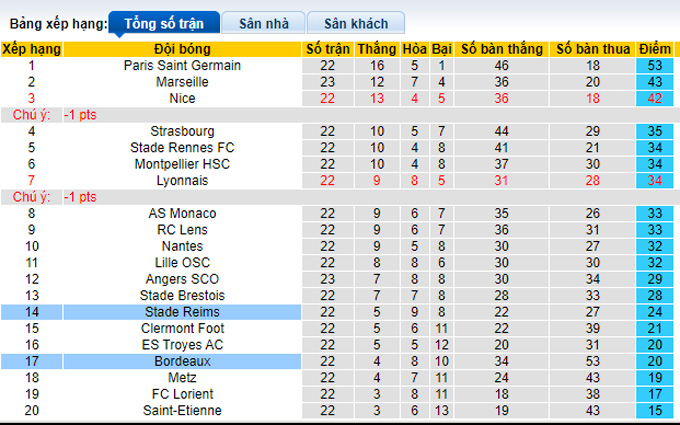The image size is (680, 425).
Task: Click FC Lorient team name
Action: pyautogui.click(x=182, y=394)
